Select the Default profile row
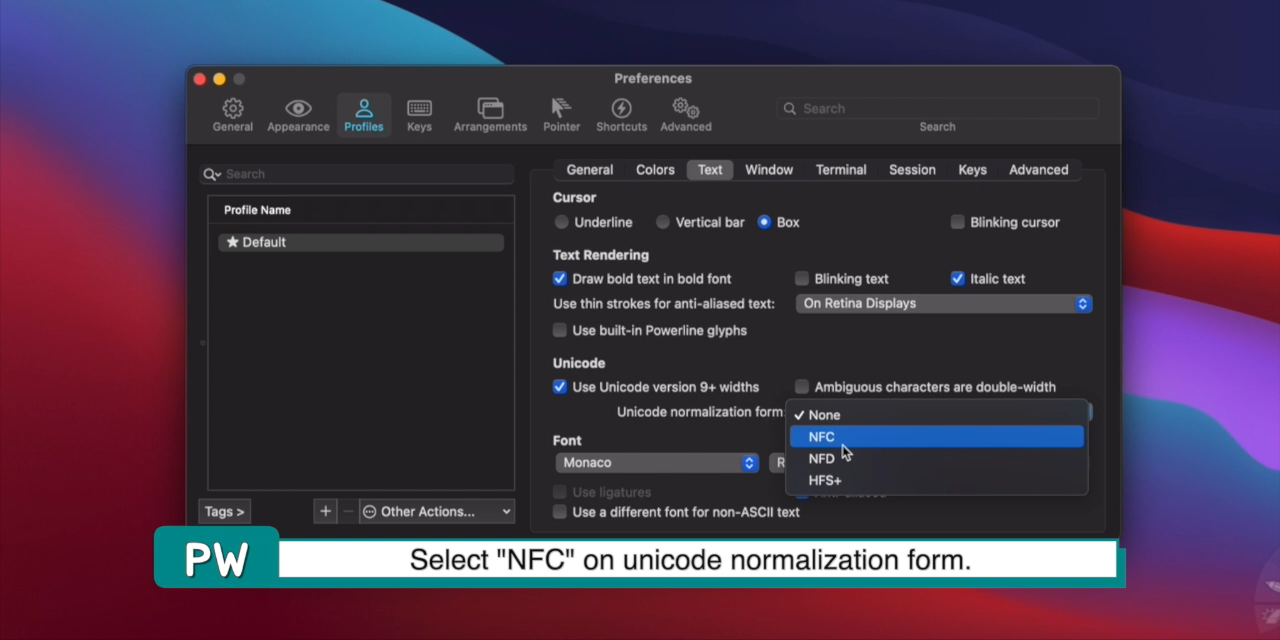The image size is (1280, 640). click(x=361, y=242)
